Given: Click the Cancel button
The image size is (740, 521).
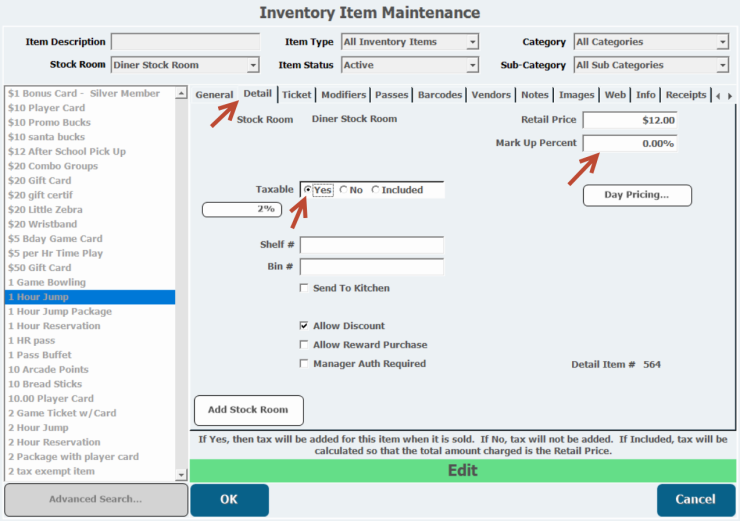Looking at the screenshot, I should (x=695, y=499).
